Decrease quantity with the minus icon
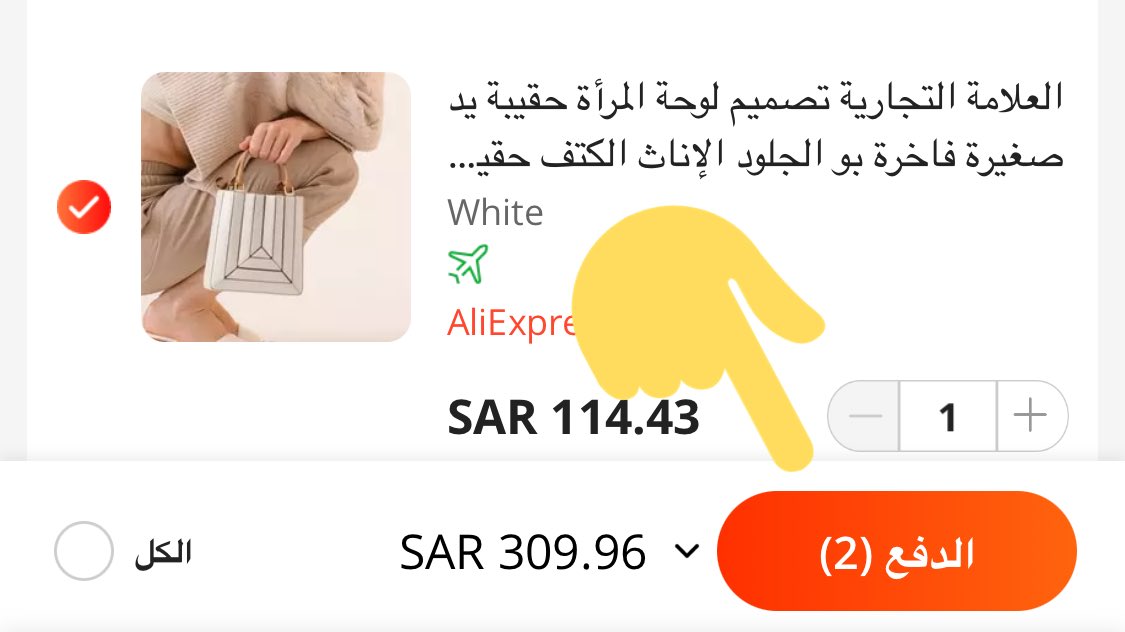Image resolution: width=1125 pixels, height=632 pixels. click(x=865, y=416)
